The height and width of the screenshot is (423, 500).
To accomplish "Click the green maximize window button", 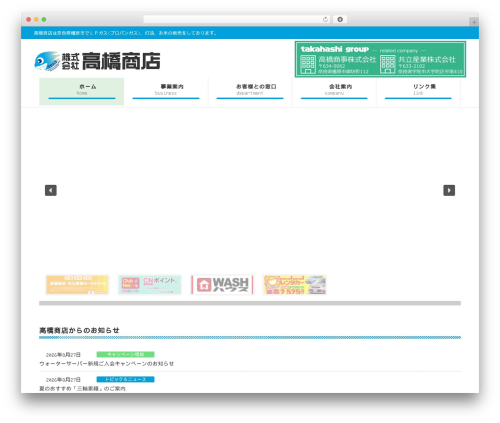I will (44, 19).
